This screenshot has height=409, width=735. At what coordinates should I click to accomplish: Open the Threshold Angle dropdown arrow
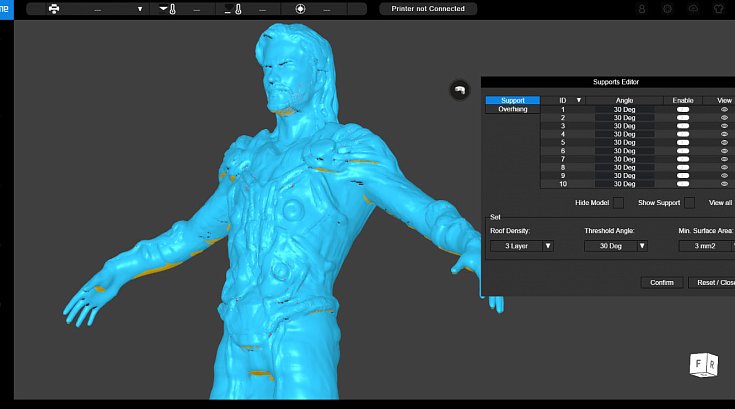[x=642, y=246]
